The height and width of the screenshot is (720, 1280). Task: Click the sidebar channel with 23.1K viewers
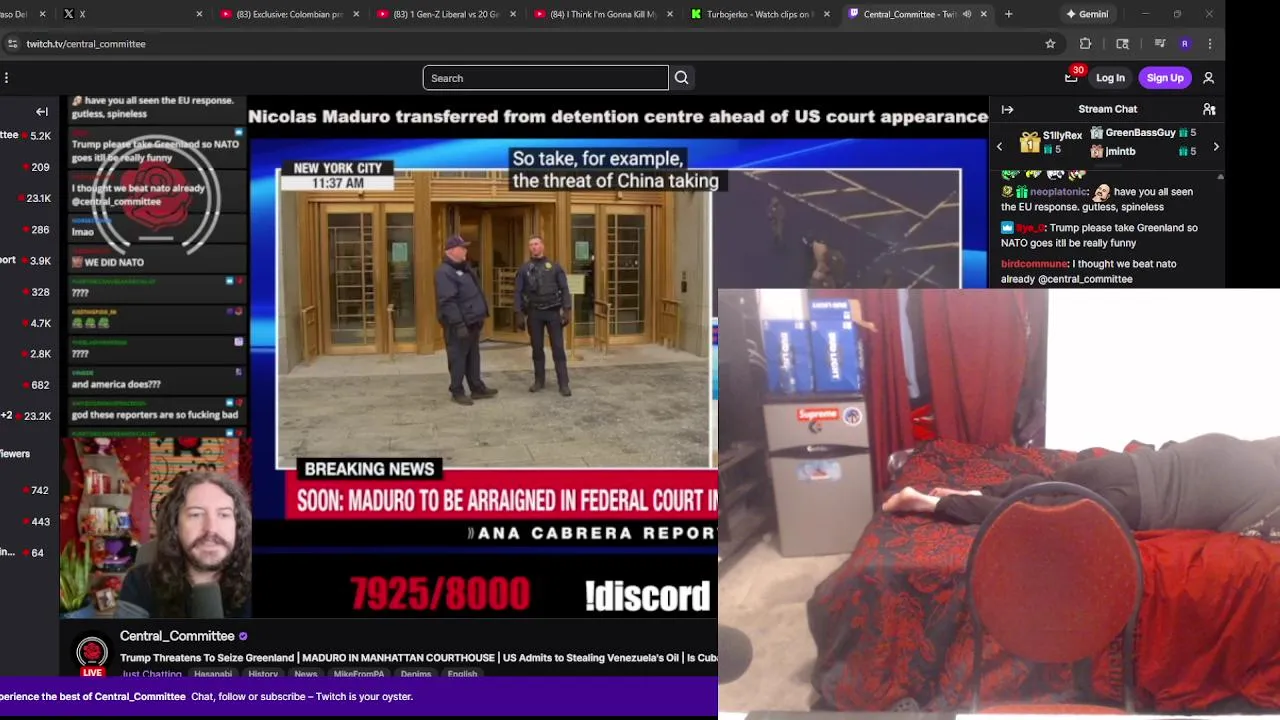(x=30, y=198)
